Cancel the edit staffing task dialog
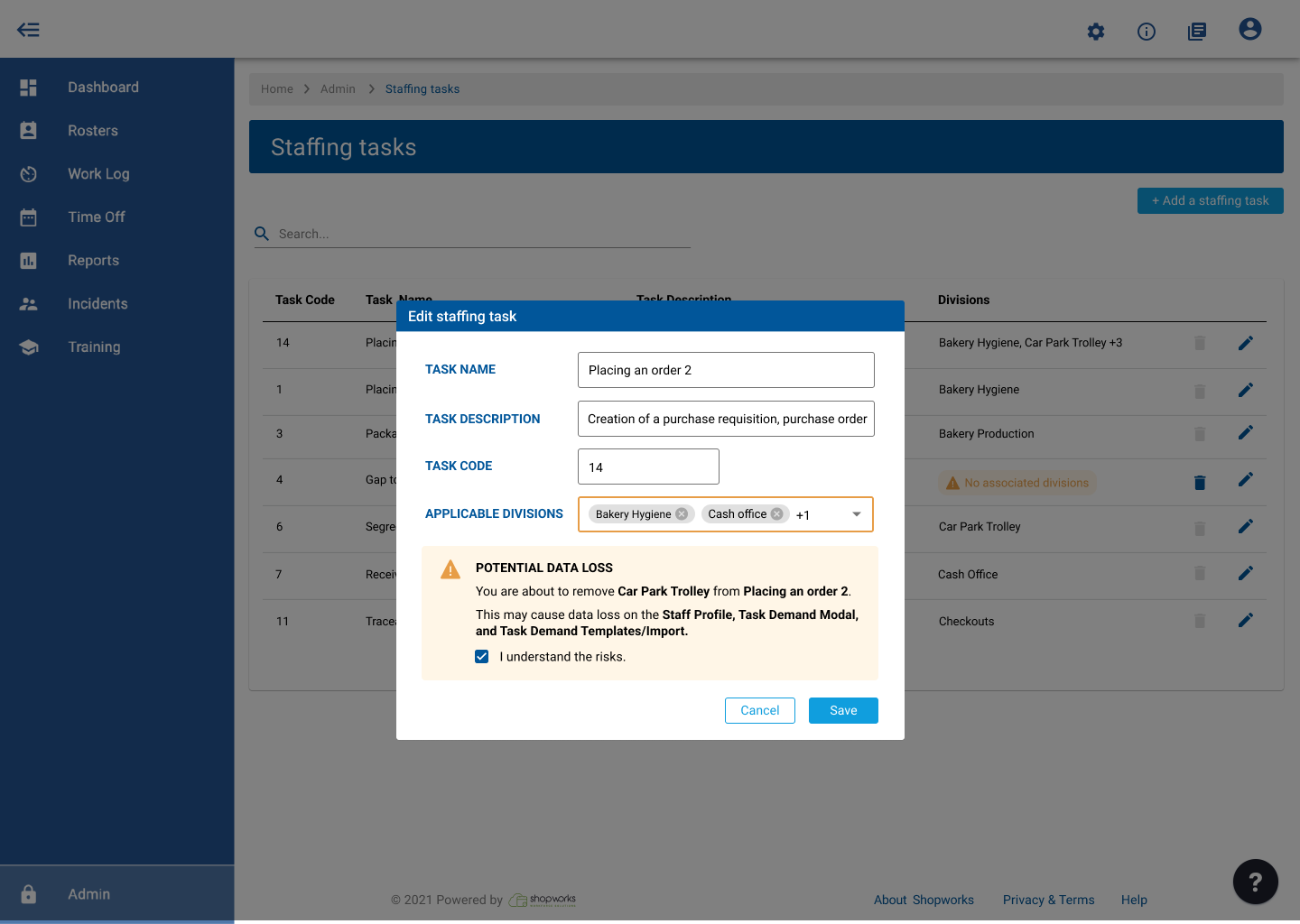This screenshot has height=924, width=1300. click(x=759, y=711)
